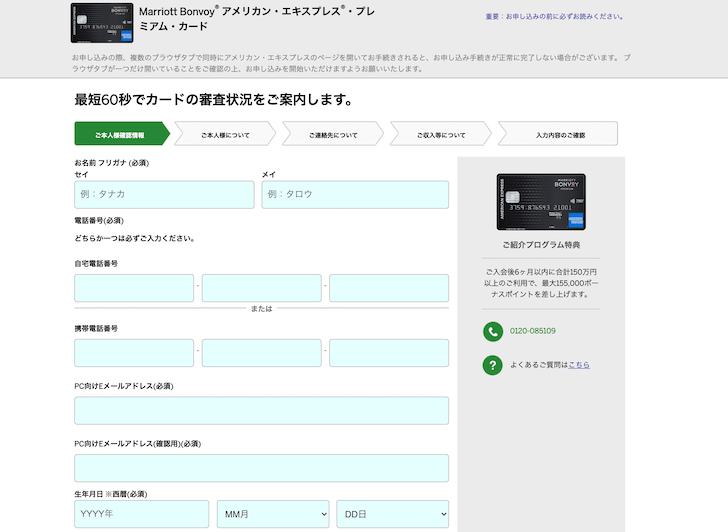Viewport: 728px width, 532px height.
Task: Open the important pre-application notice link
Action: [554, 17]
